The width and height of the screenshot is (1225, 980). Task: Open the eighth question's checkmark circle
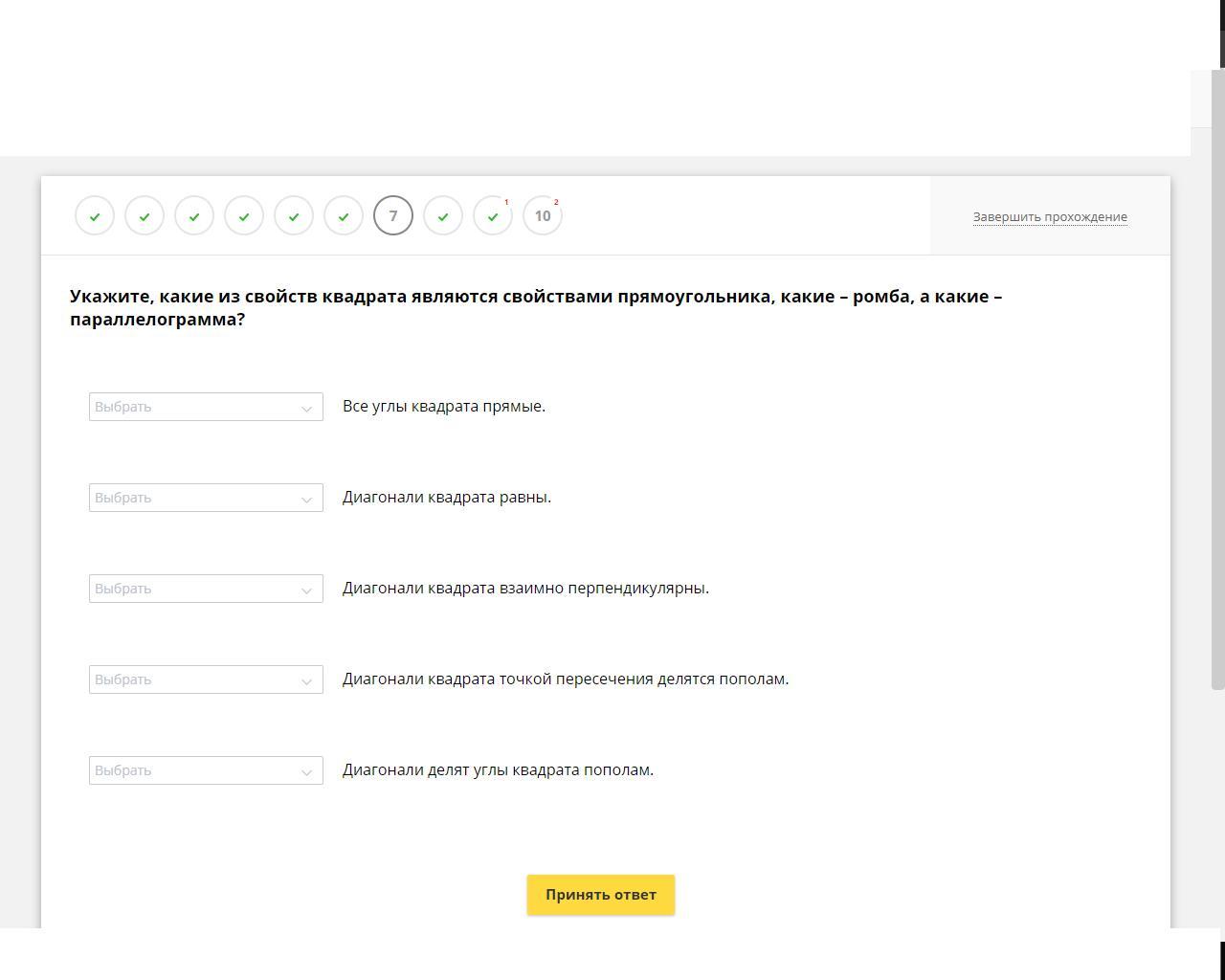[443, 216]
